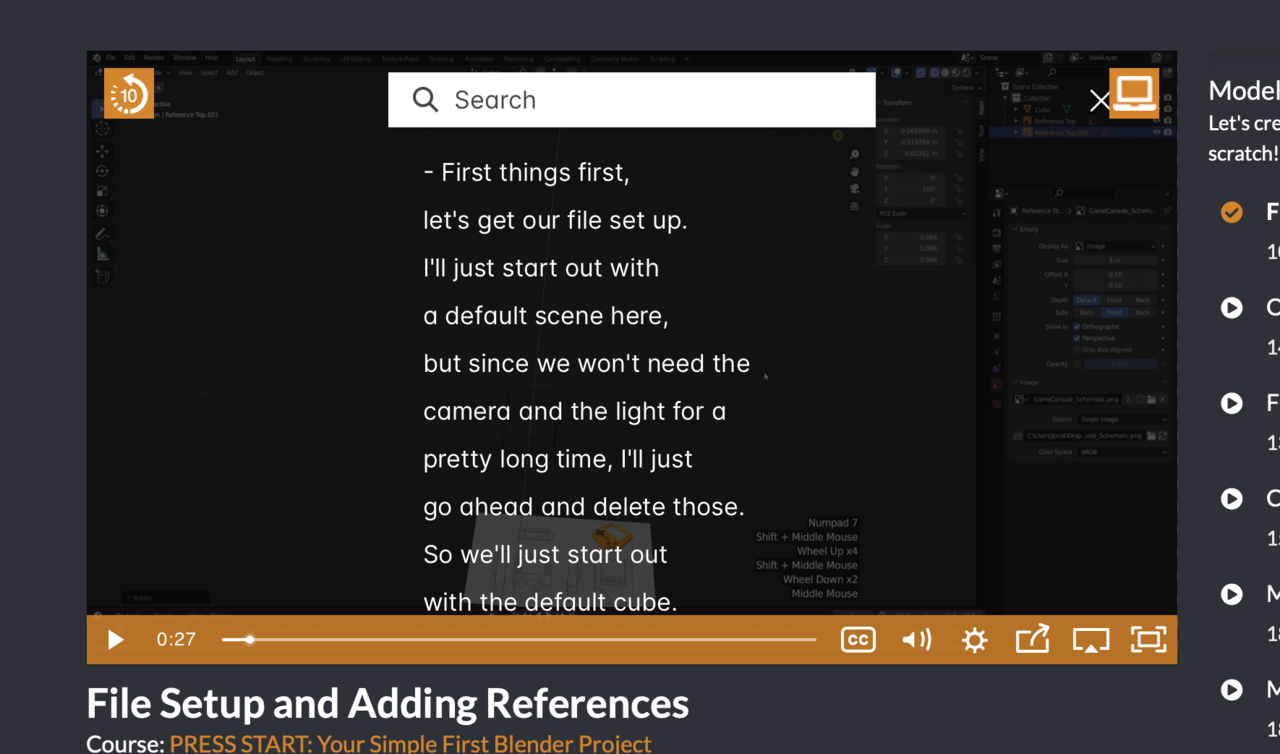Open the player settings gear
The height and width of the screenshot is (754, 1280).
974,640
